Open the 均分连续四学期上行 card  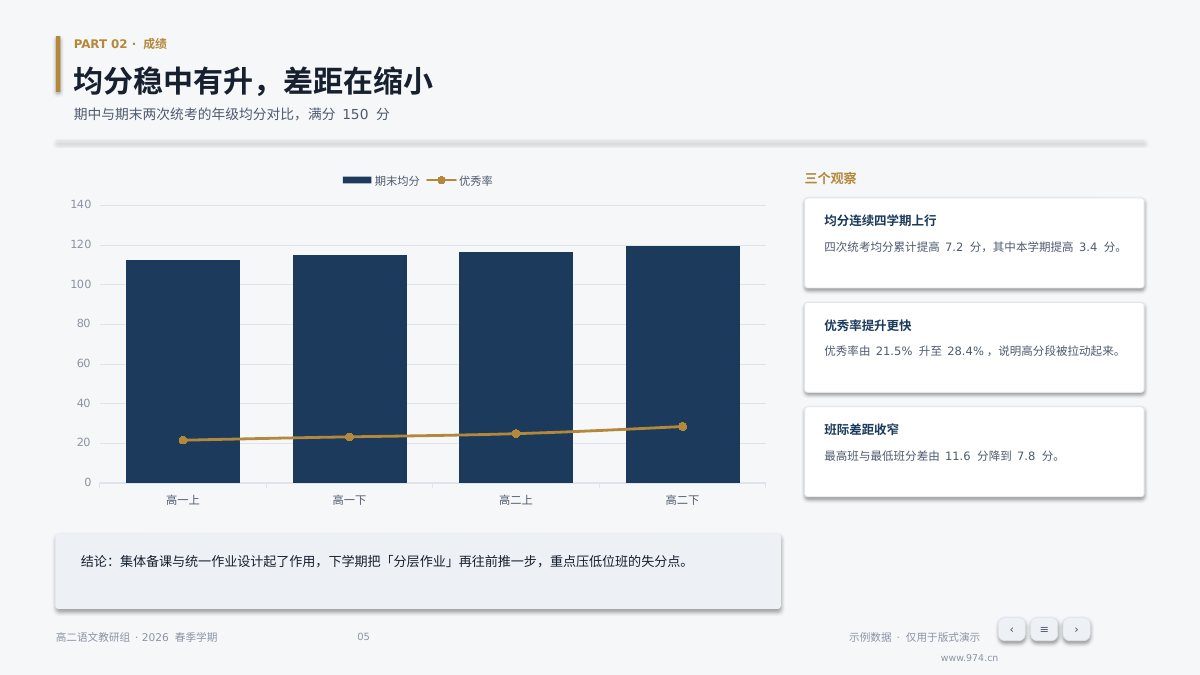[975, 243]
